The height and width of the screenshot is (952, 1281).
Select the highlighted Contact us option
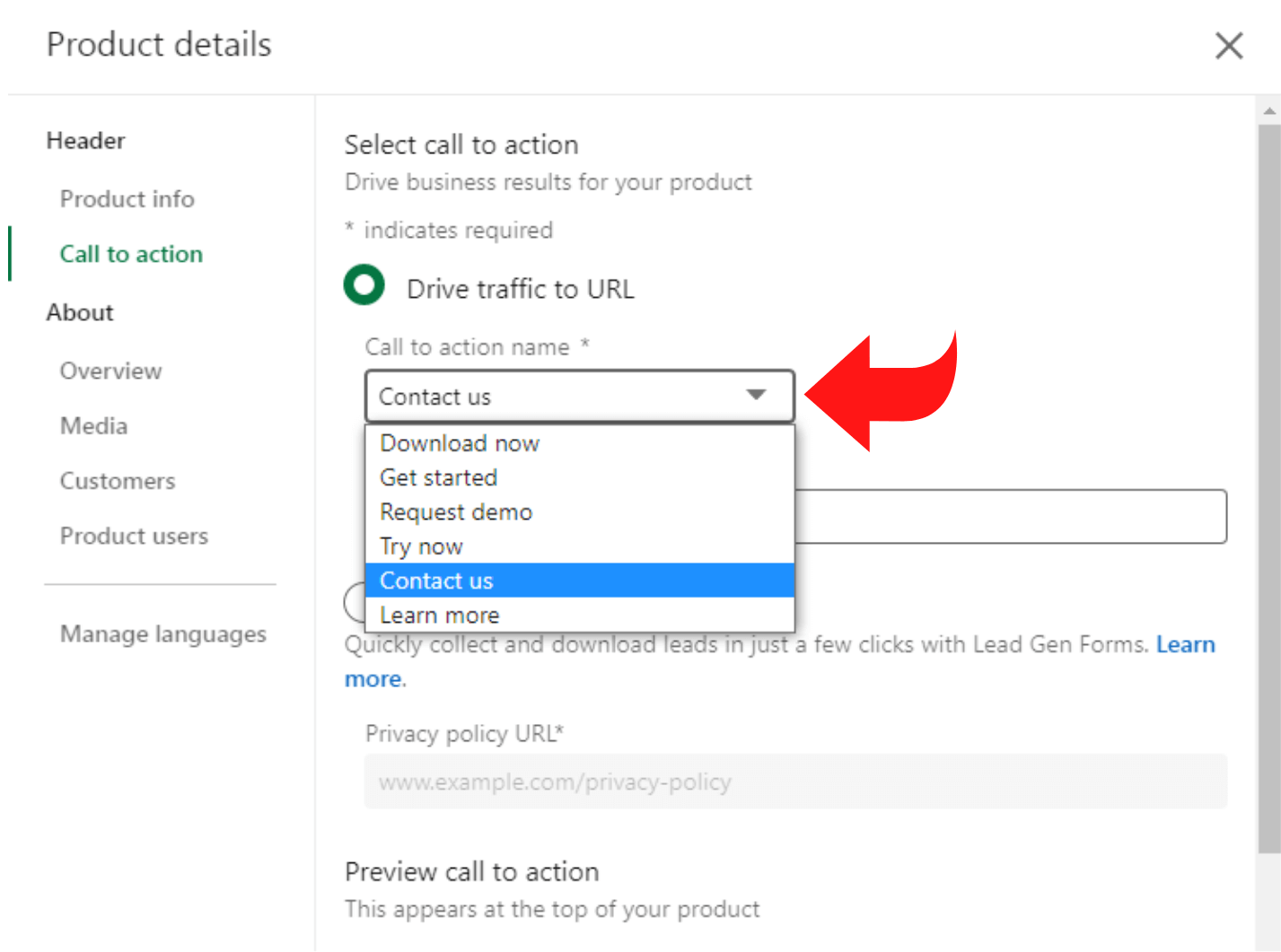(x=436, y=581)
